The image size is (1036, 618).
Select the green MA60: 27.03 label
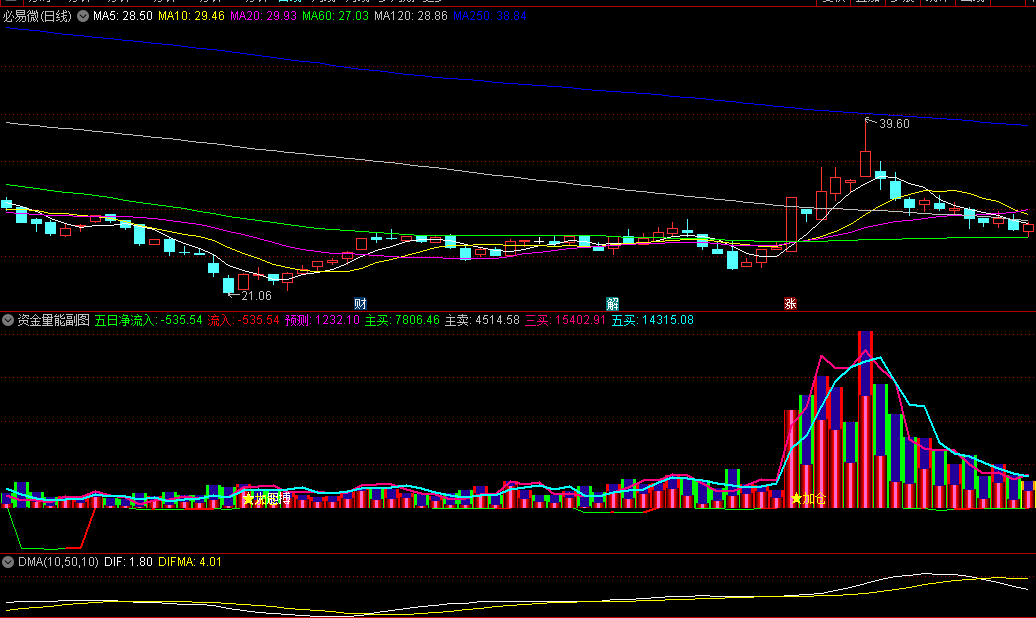[336, 16]
